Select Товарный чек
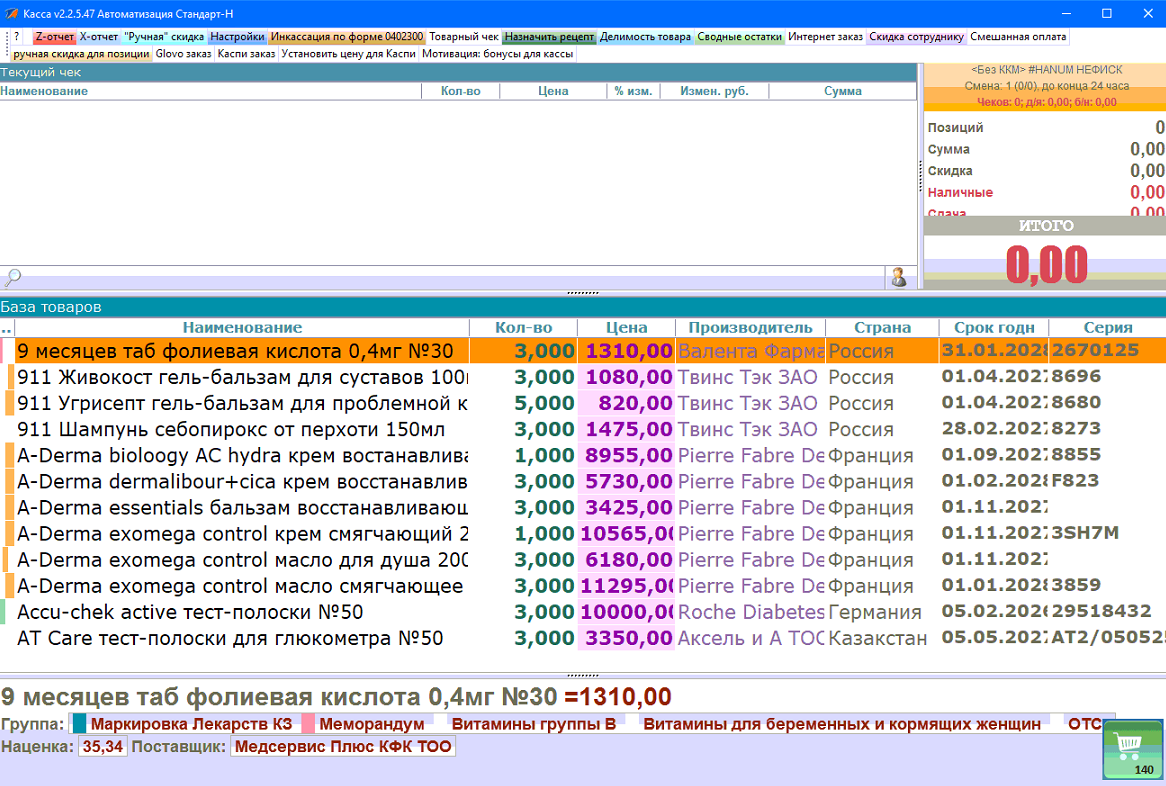The height and width of the screenshot is (786, 1166). (464, 36)
